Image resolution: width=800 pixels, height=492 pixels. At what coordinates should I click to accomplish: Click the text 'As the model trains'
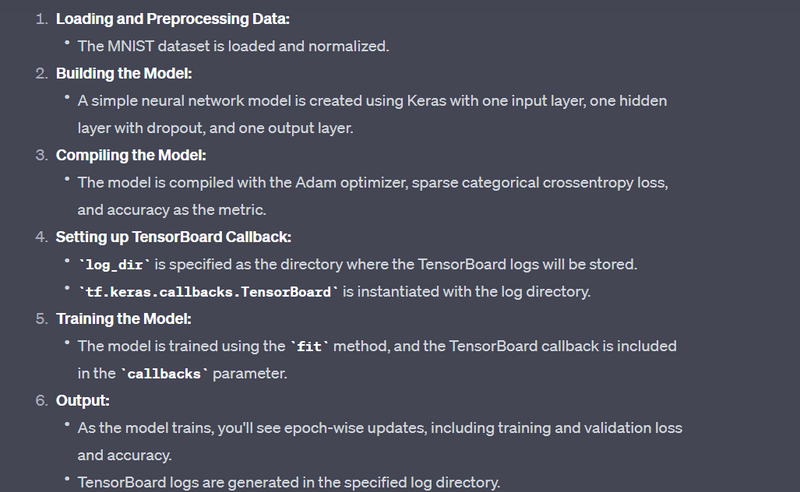tap(144, 428)
